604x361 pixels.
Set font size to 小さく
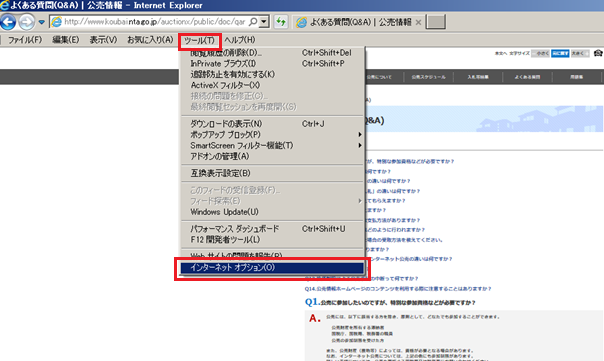pos(540,54)
